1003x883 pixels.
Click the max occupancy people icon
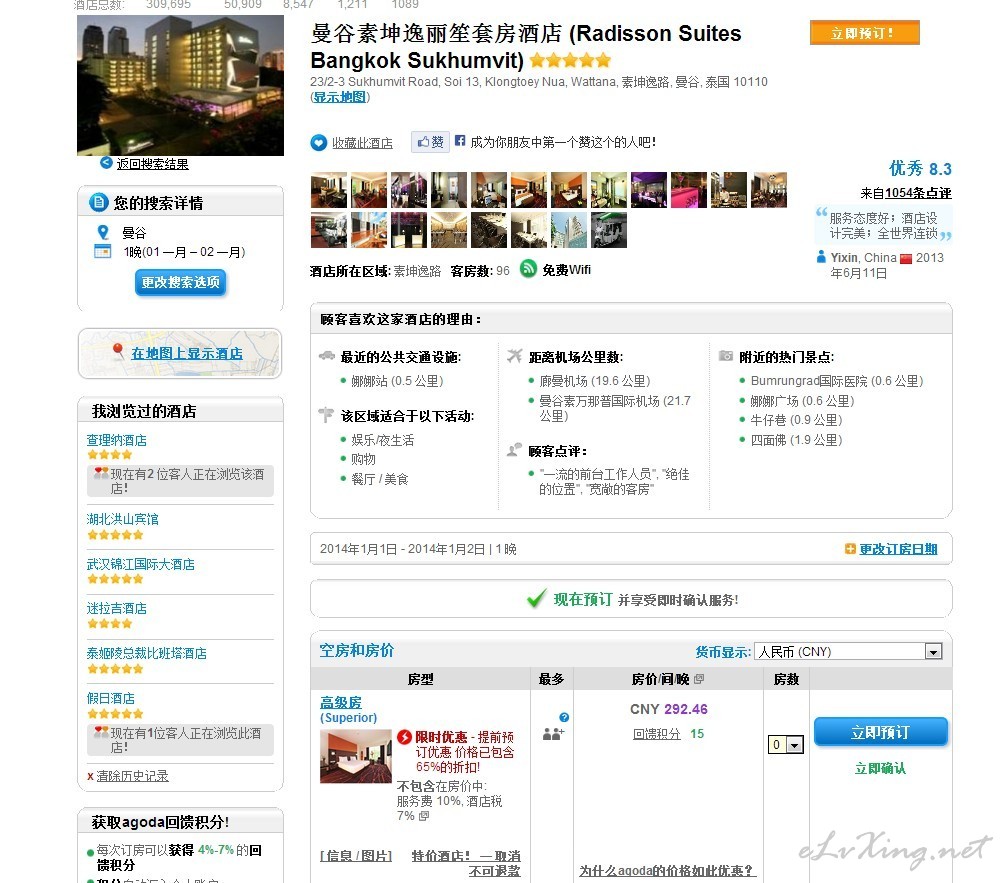click(x=553, y=734)
